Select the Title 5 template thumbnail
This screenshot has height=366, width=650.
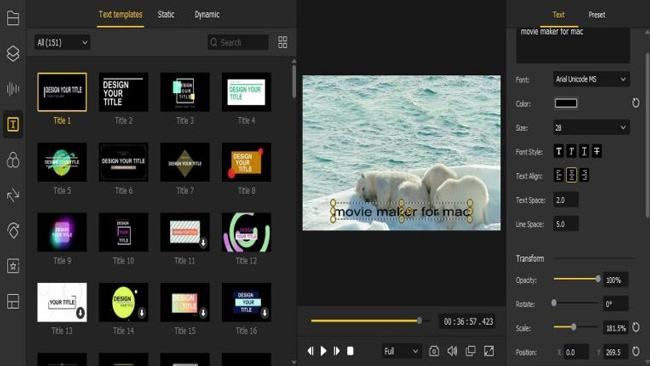pyautogui.click(x=62, y=162)
